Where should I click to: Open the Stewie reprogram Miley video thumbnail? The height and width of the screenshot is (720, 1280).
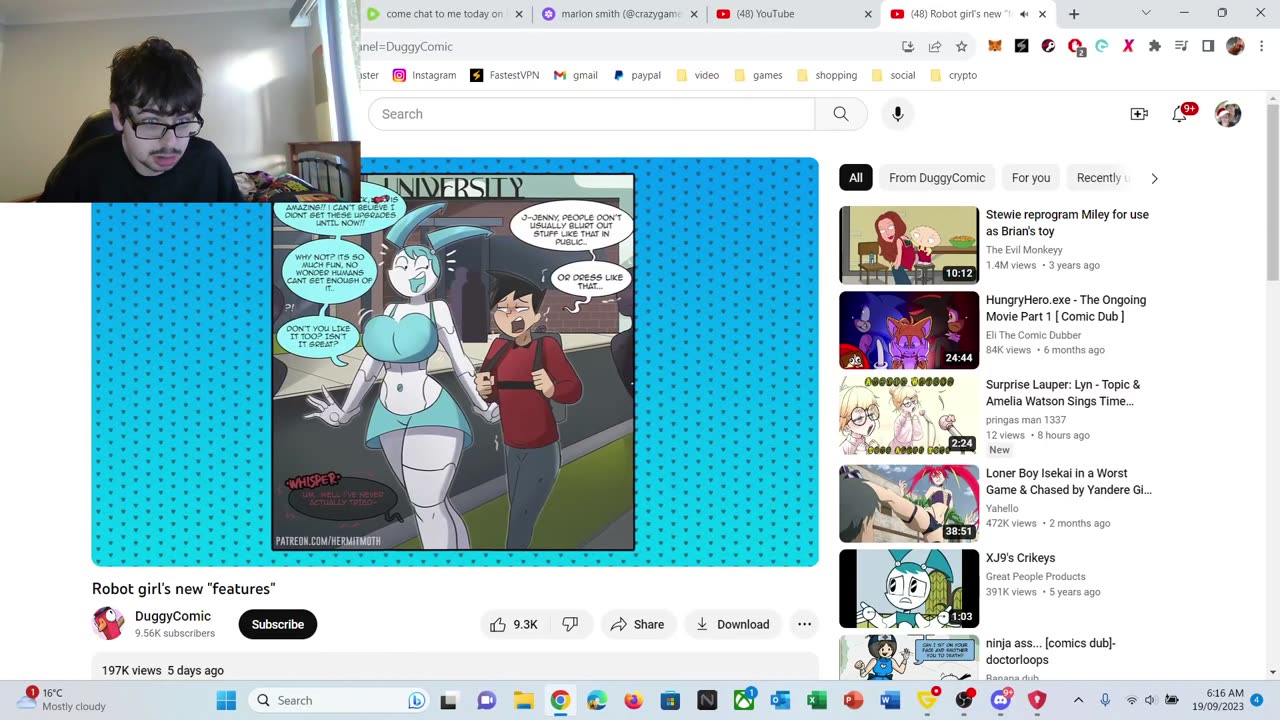coord(909,245)
